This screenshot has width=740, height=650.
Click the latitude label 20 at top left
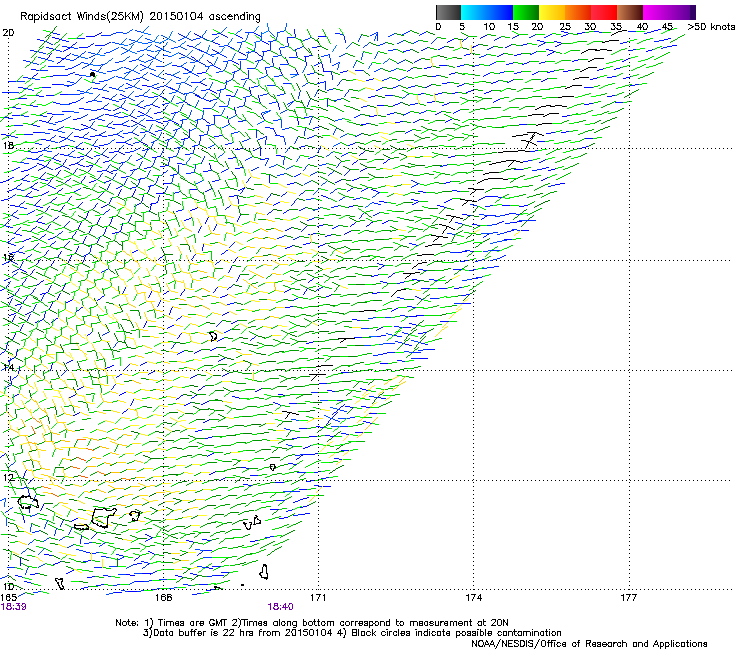pos(8,33)
